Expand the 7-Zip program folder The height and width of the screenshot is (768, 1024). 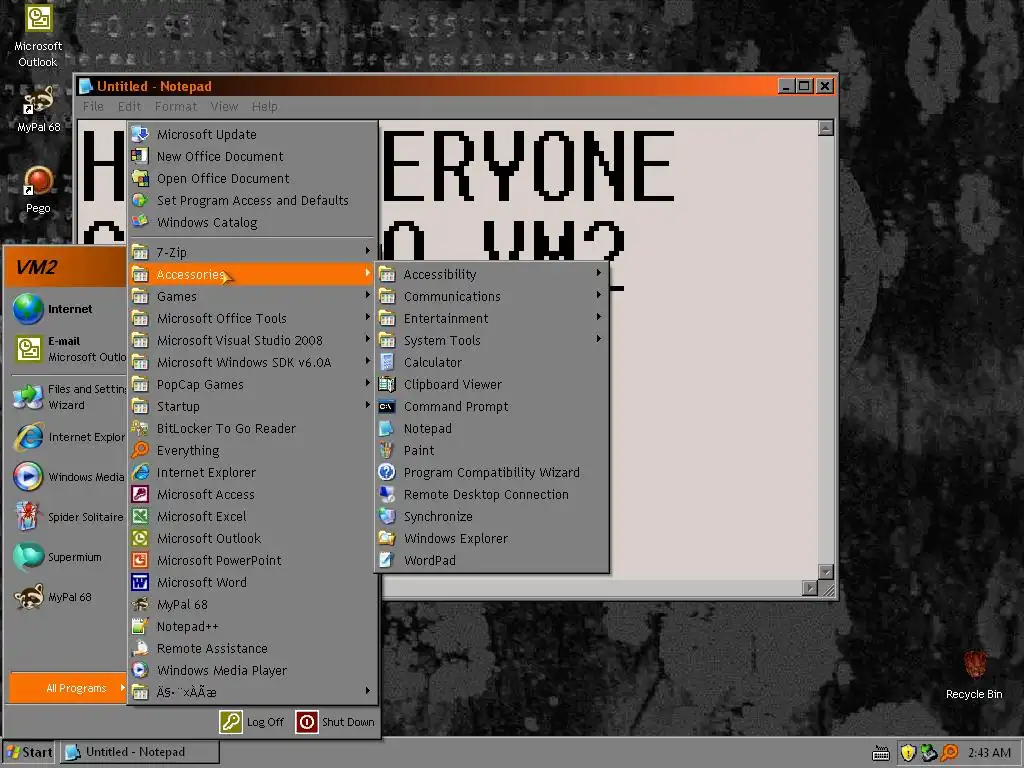tap(253, 252)
